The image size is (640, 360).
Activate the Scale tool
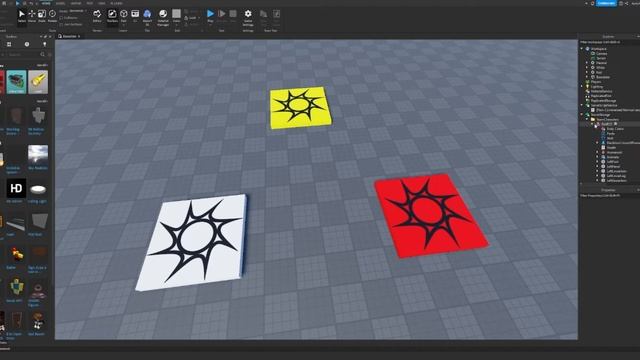coord(42,16)
